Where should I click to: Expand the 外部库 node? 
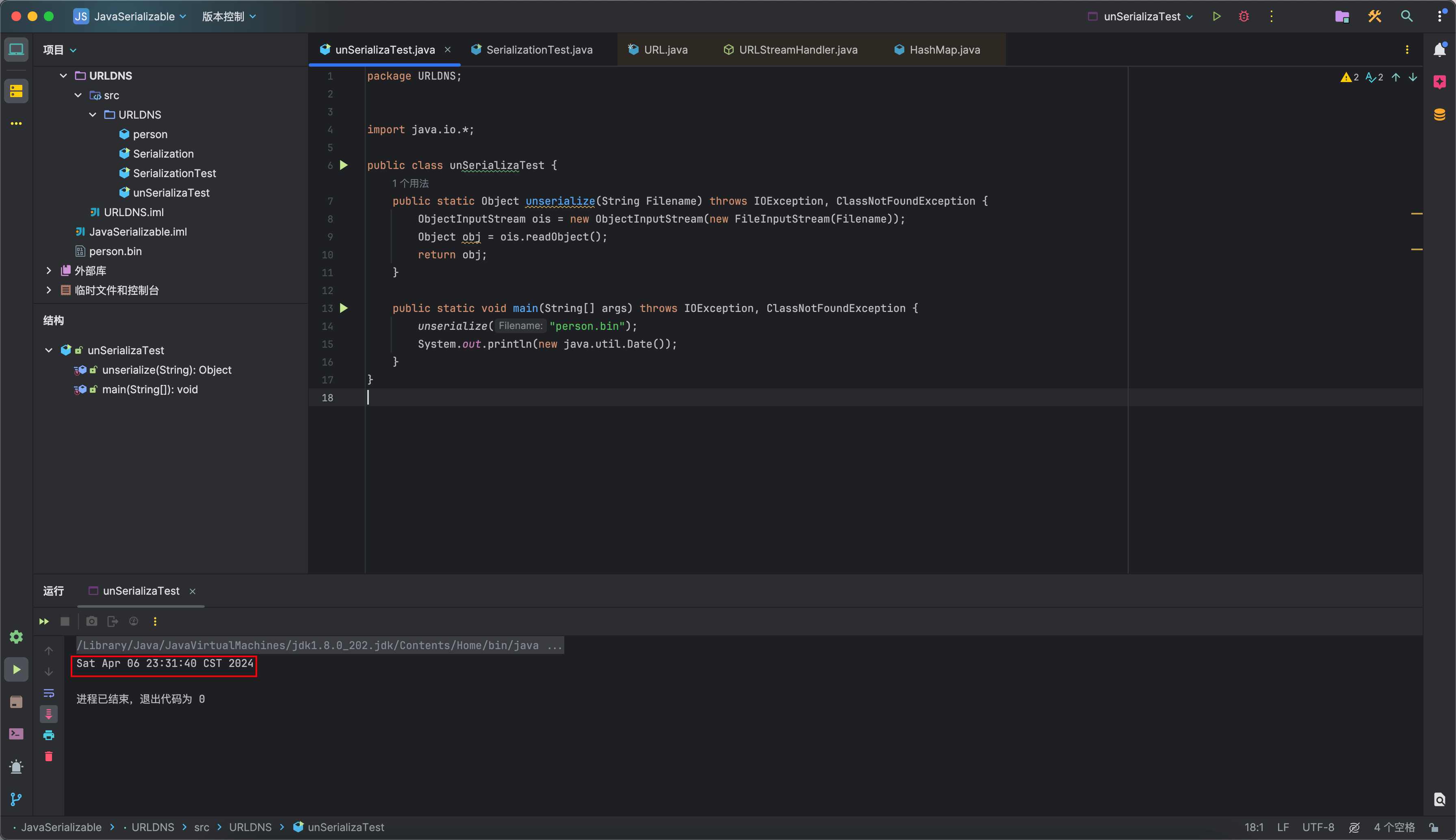click(x=49, y=271)
